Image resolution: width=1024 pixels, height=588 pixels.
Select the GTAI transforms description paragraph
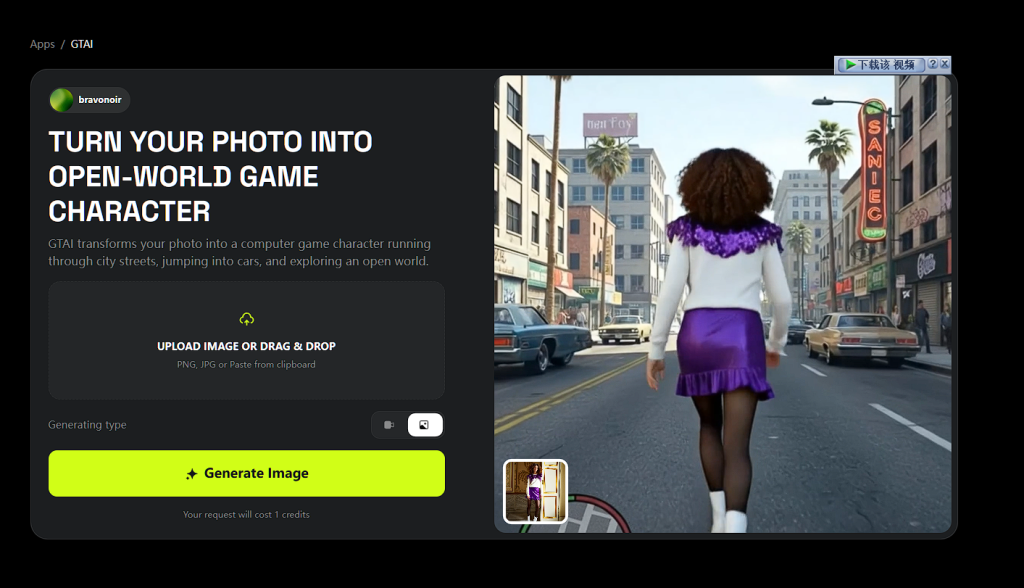pos(239,252)
